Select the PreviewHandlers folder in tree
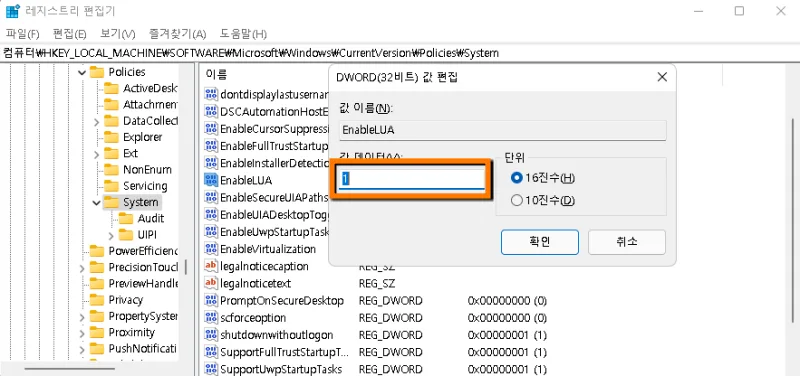 tap(143, 284)
